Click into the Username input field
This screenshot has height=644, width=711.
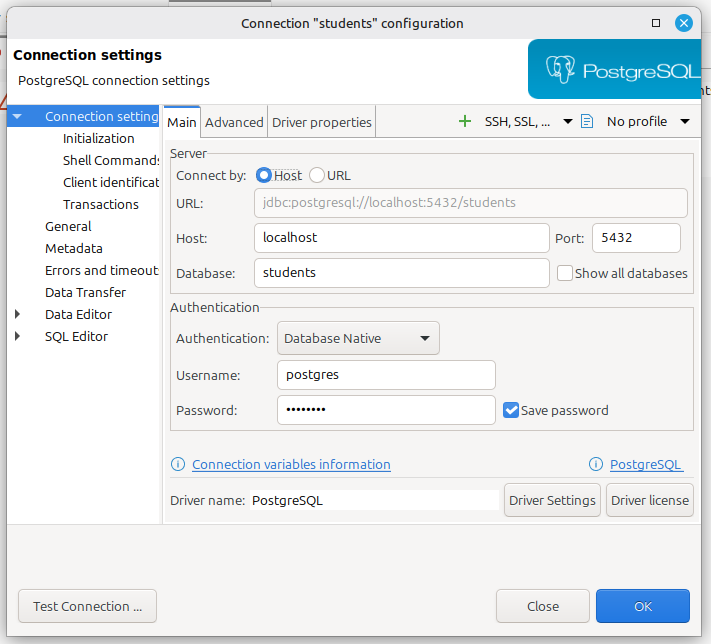pos(386,375)
